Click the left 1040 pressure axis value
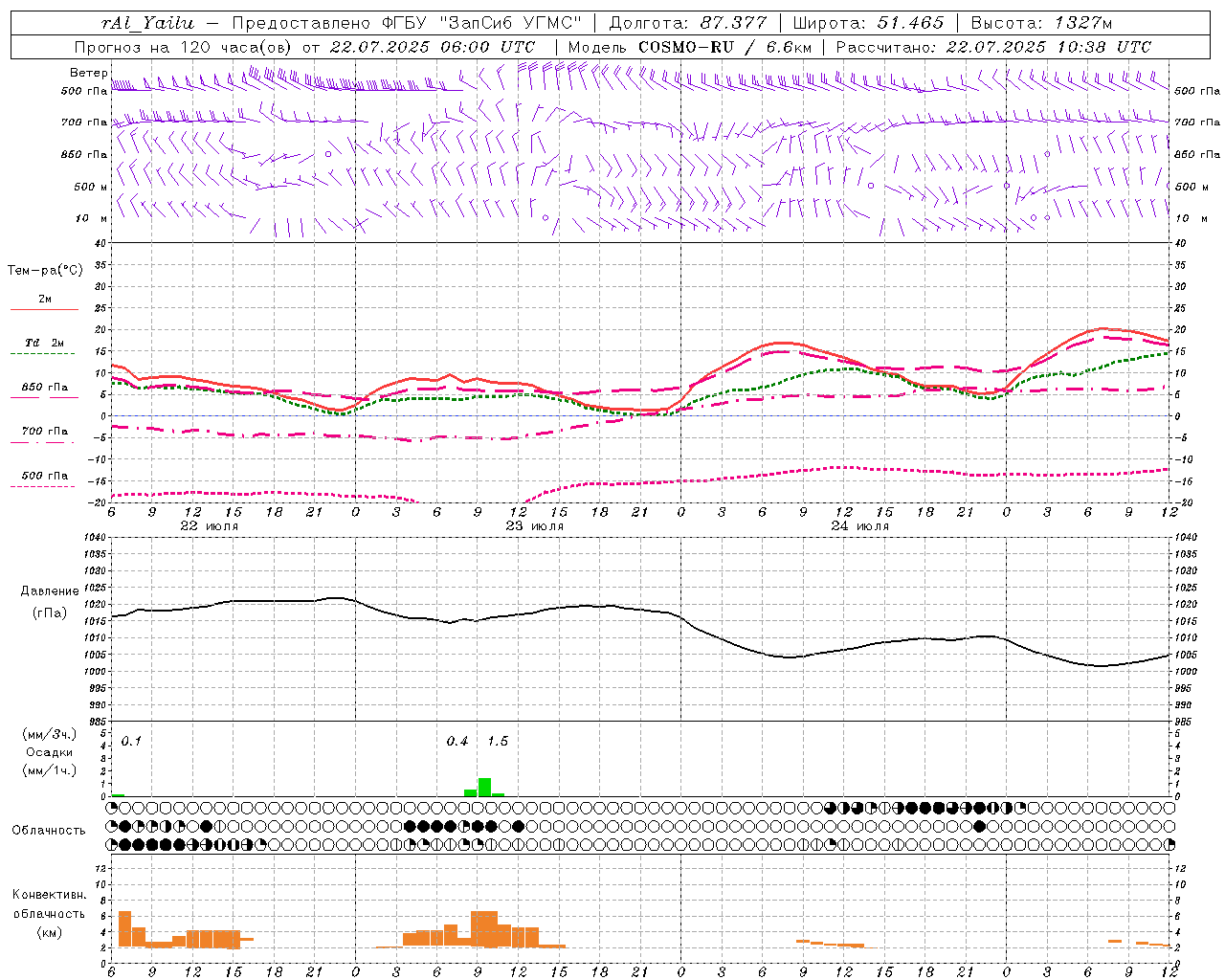1225x980 pixels. click(x=94, y=538)
